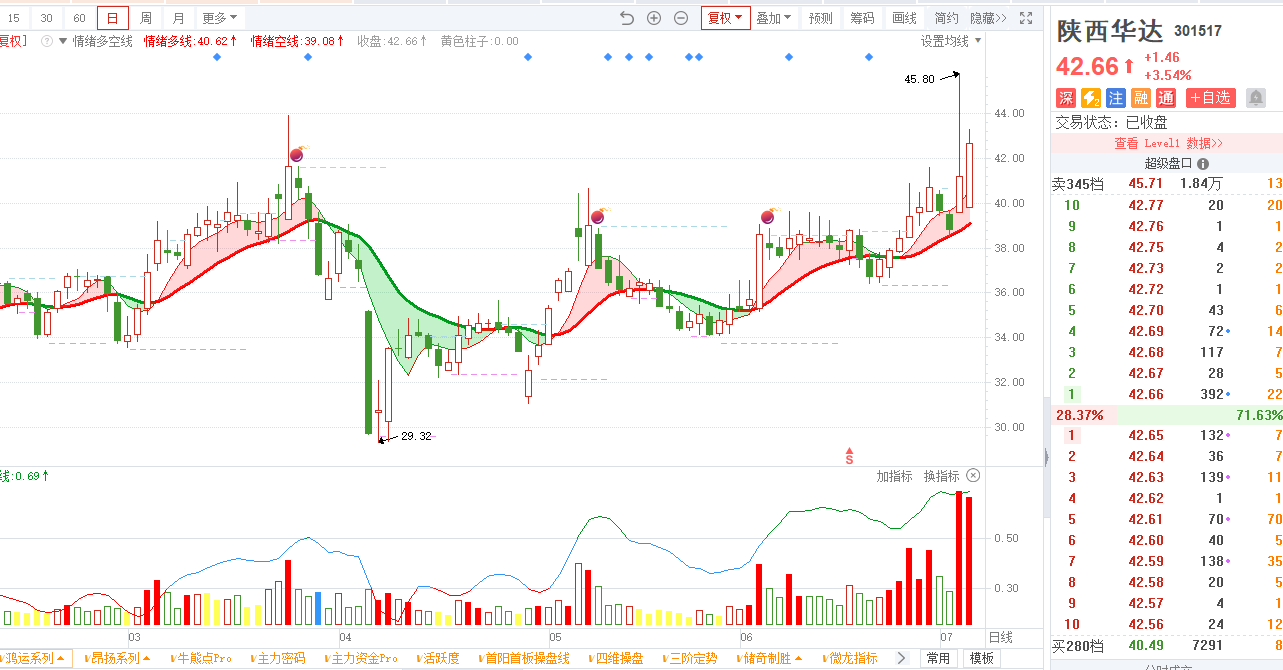
Task: Expand hidden toolbar with 隐藏>>
Action: coord(989,18)
